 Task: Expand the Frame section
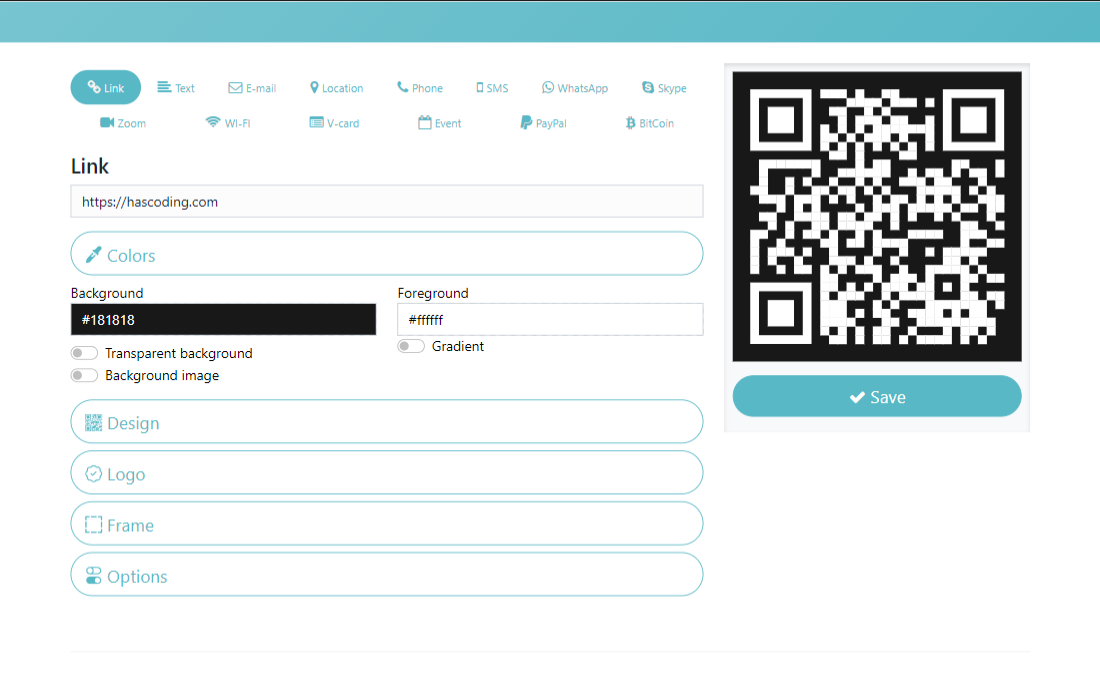387,524
